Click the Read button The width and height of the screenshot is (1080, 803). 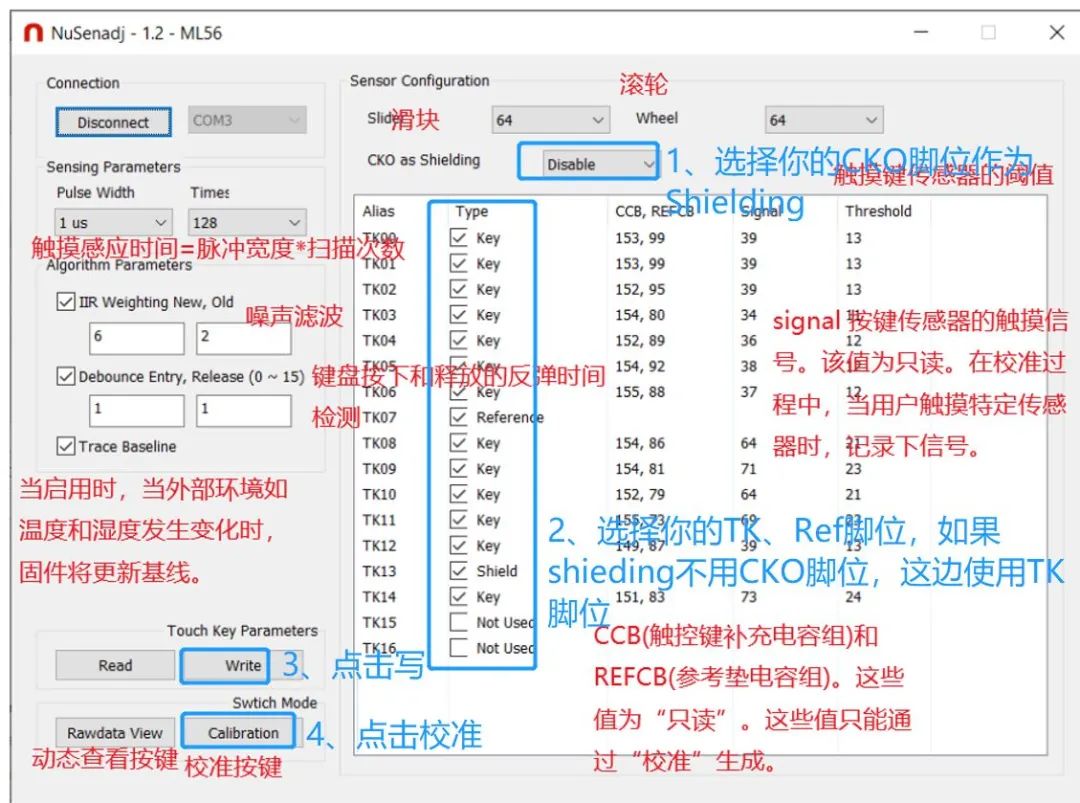pos(115,665)
